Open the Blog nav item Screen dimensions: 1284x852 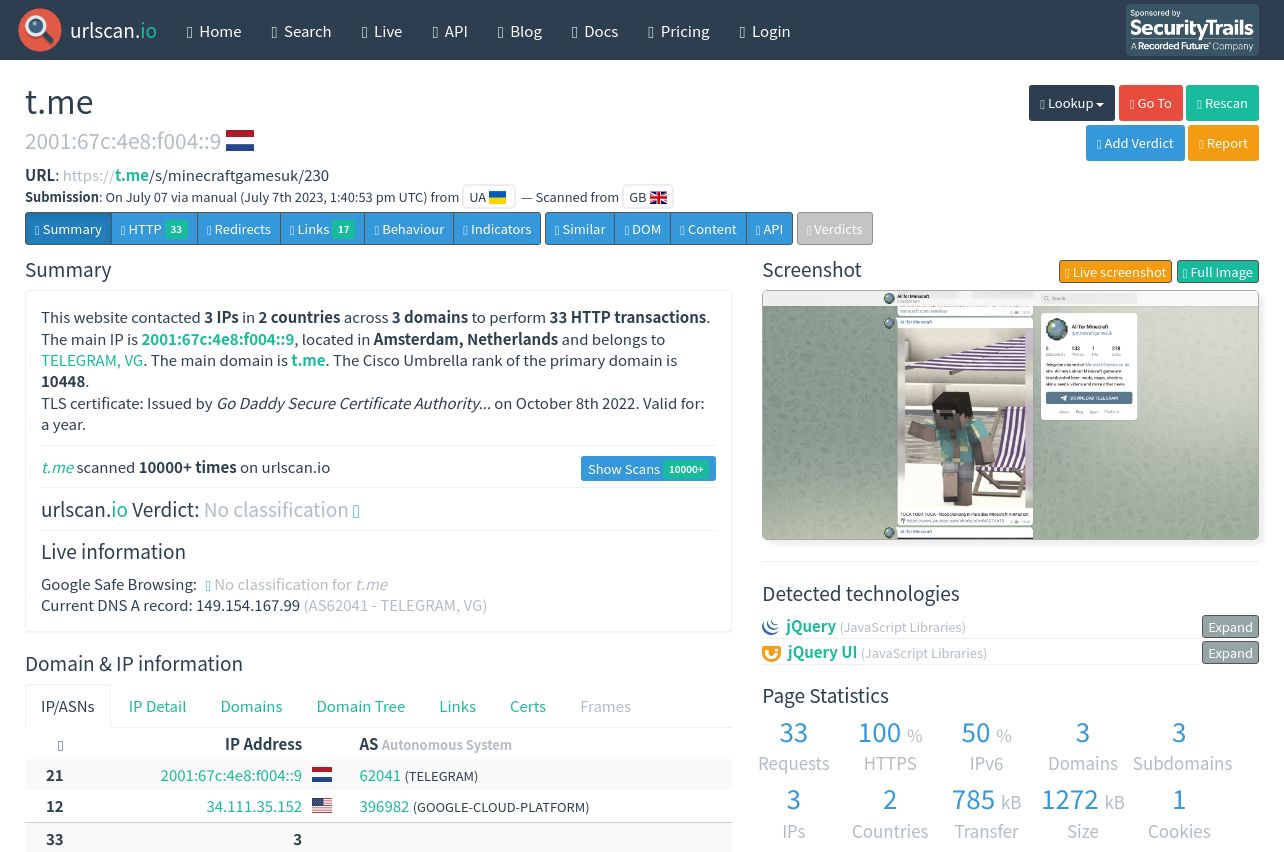(520, 31)
